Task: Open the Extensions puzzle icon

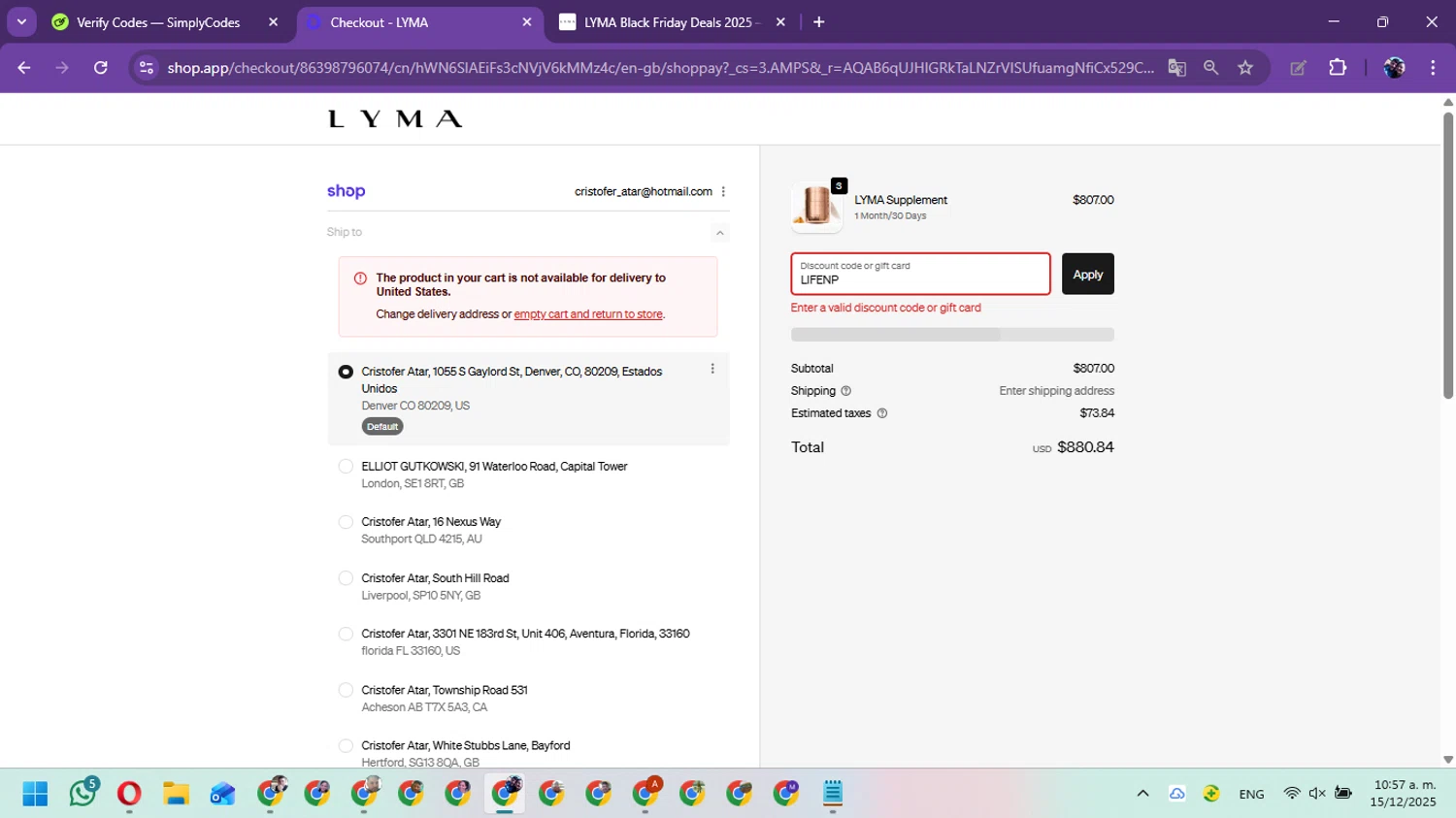Action: (1338, 68)
